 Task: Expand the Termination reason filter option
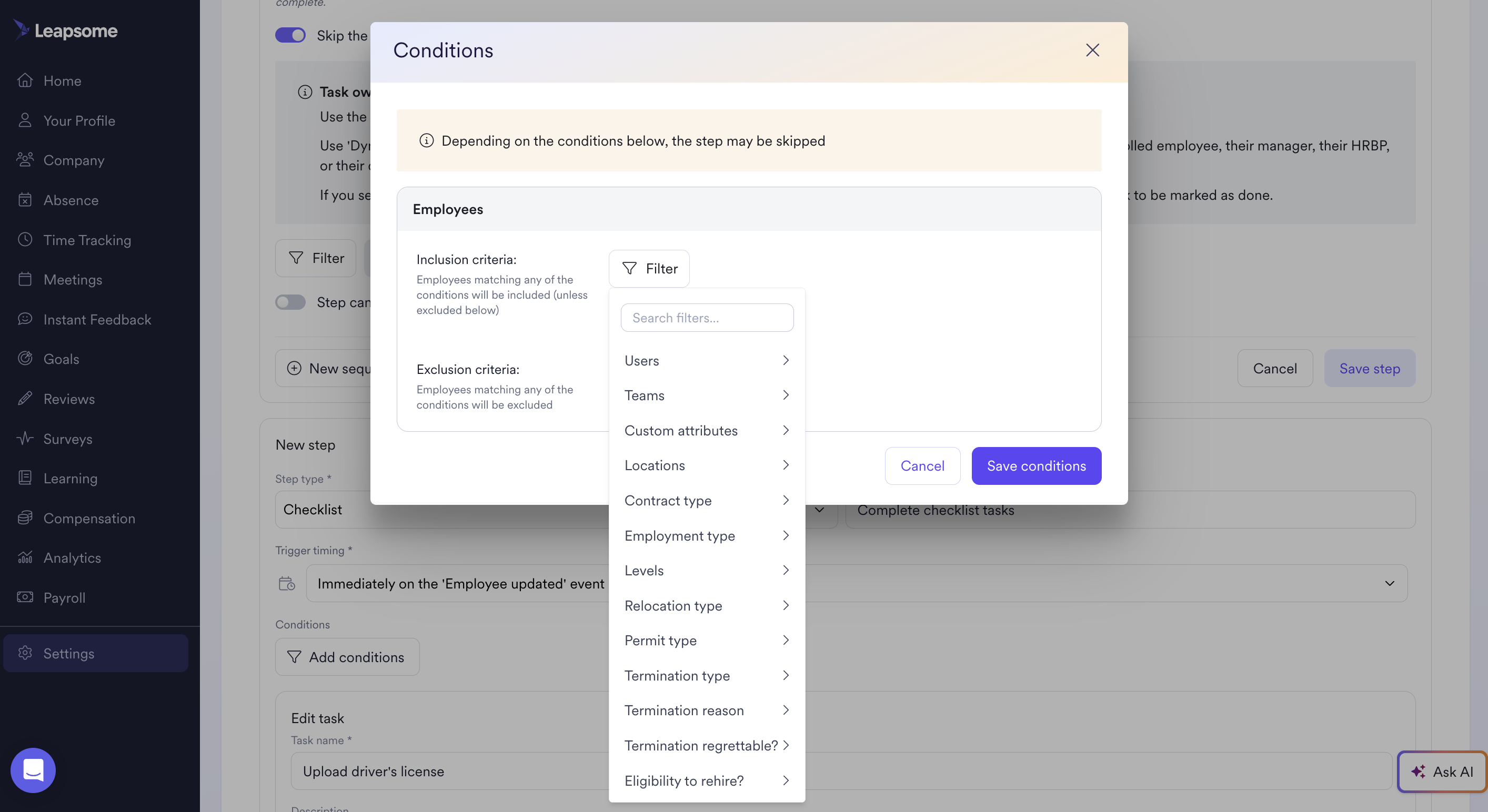pos(706,710)
